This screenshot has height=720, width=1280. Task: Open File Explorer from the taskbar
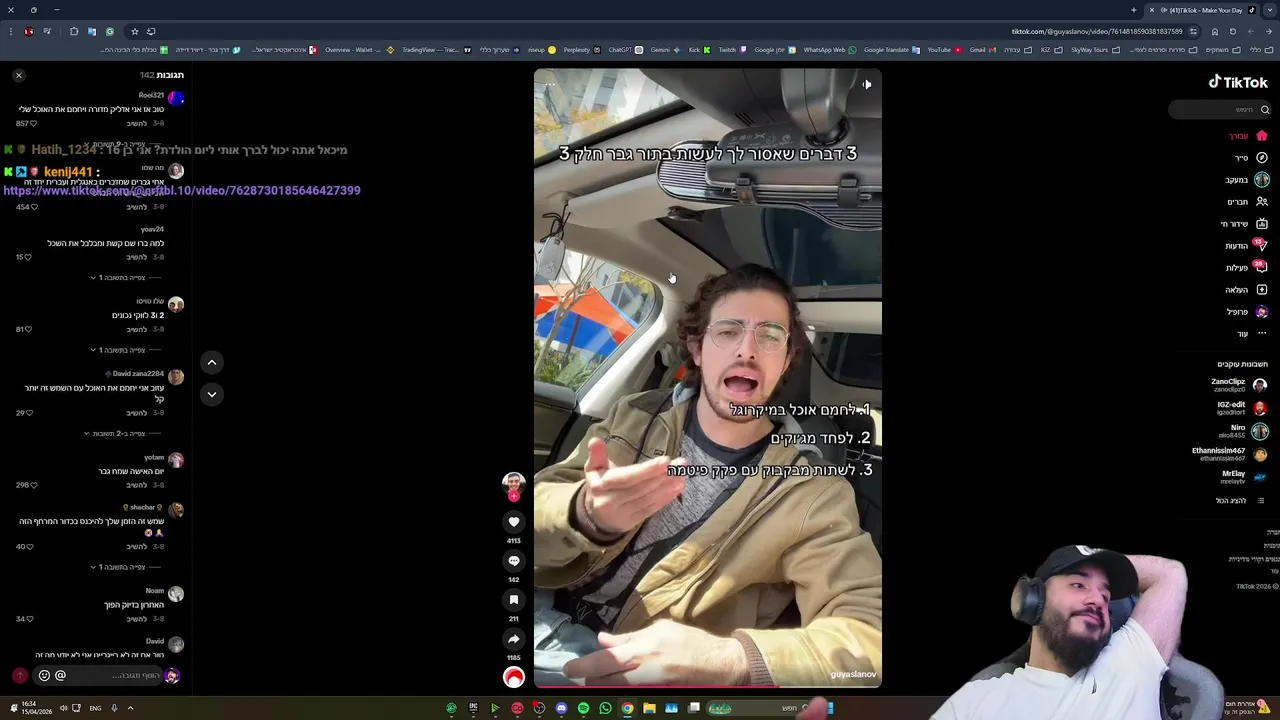click(649, 708)
